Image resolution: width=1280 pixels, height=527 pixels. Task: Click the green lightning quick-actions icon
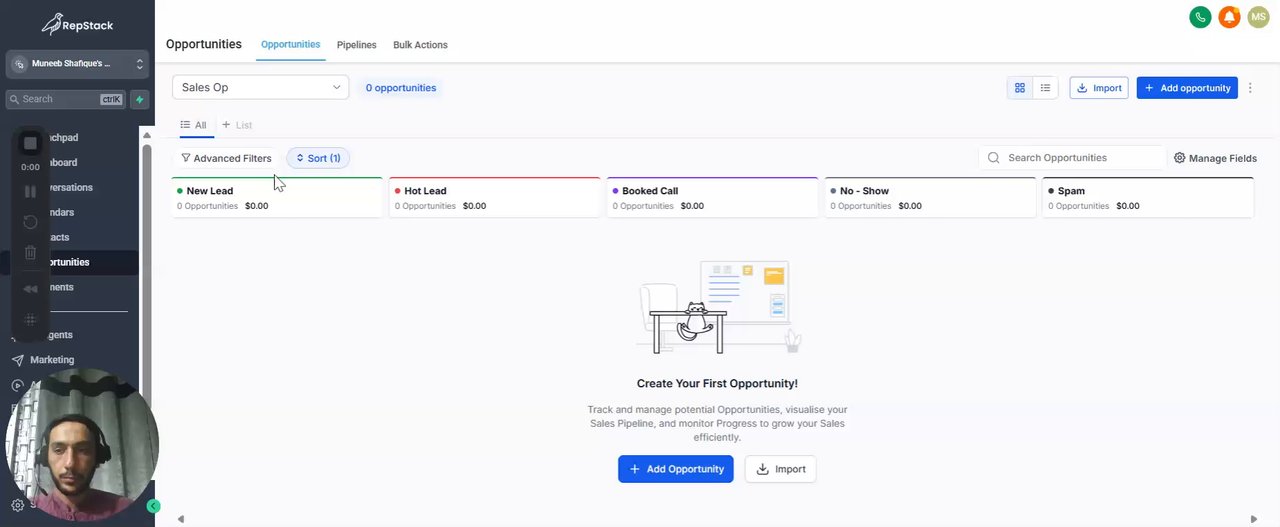click(x=140, y=99)
